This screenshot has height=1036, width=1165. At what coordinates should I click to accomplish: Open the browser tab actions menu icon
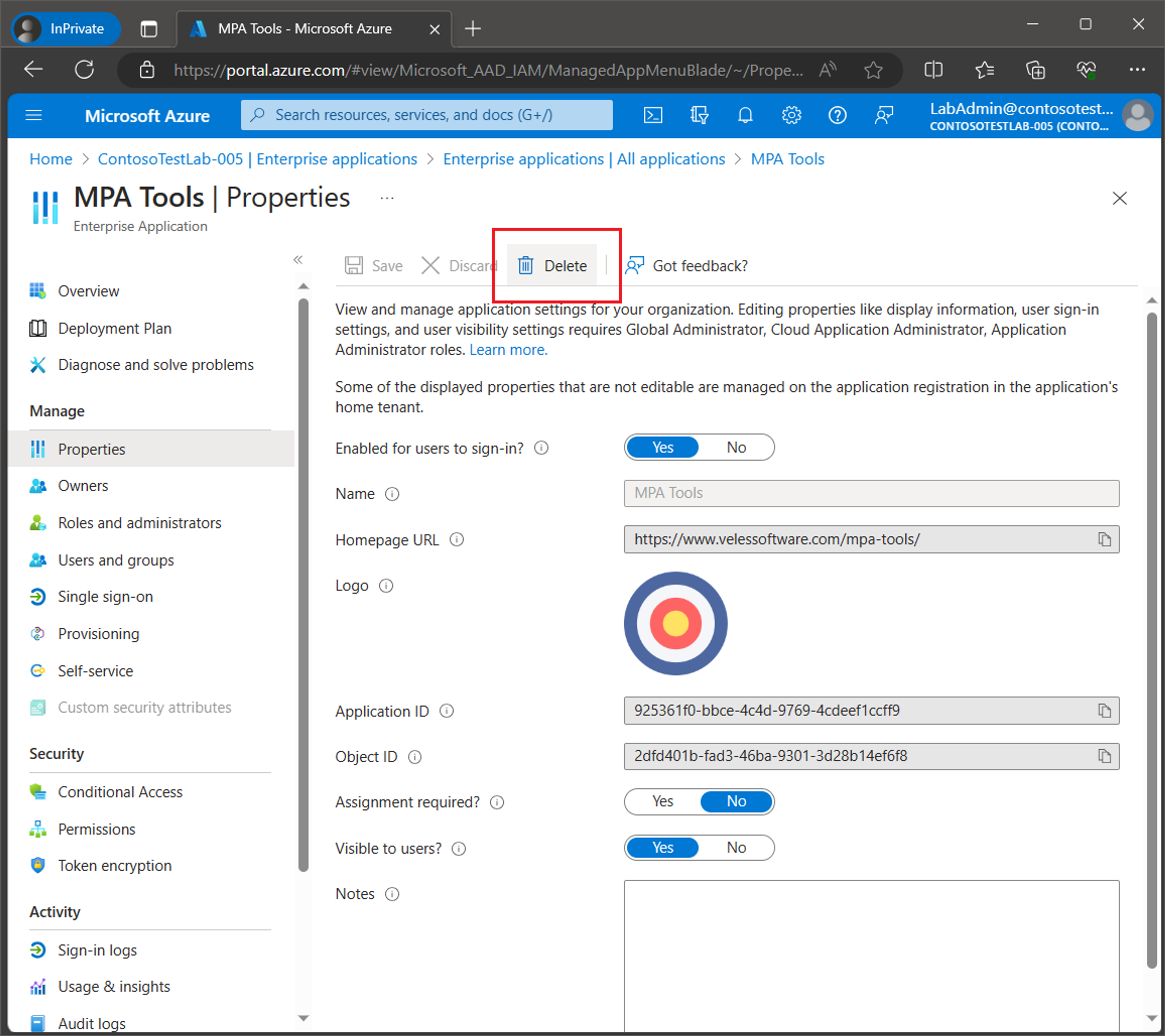tap(149, 29)
